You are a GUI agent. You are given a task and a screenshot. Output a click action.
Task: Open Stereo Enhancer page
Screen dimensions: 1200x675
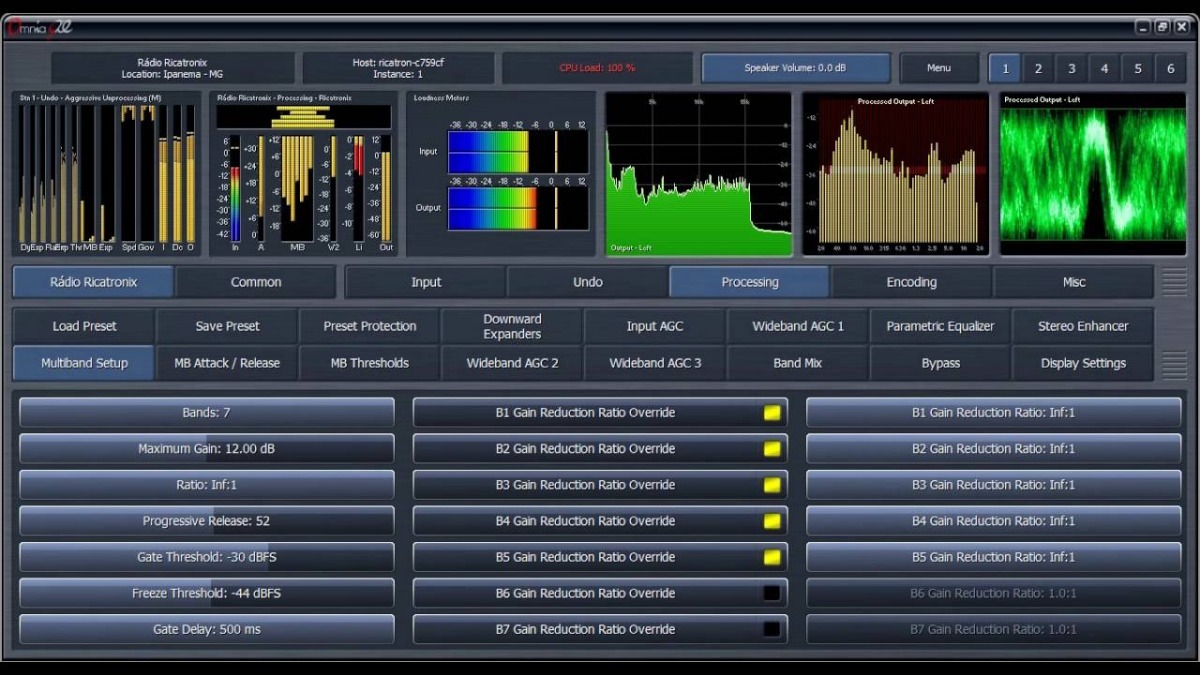coord(1083,326)
